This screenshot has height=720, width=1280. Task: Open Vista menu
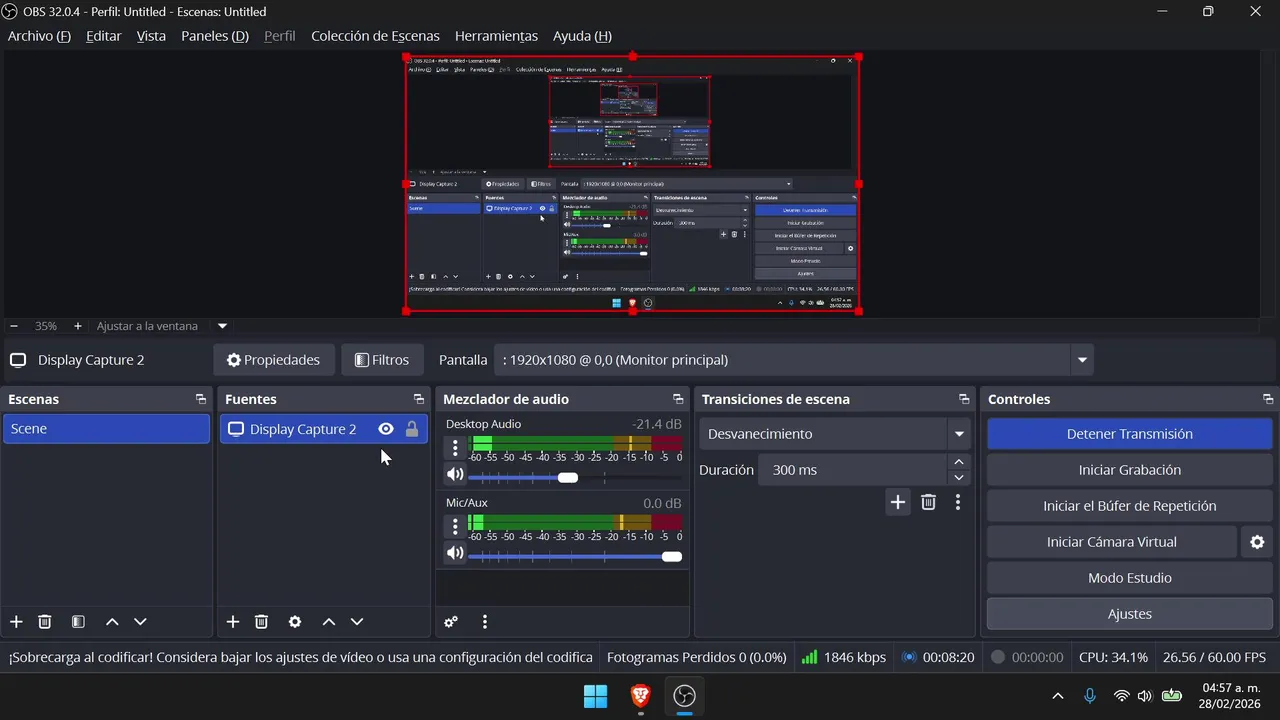point(151,36)
